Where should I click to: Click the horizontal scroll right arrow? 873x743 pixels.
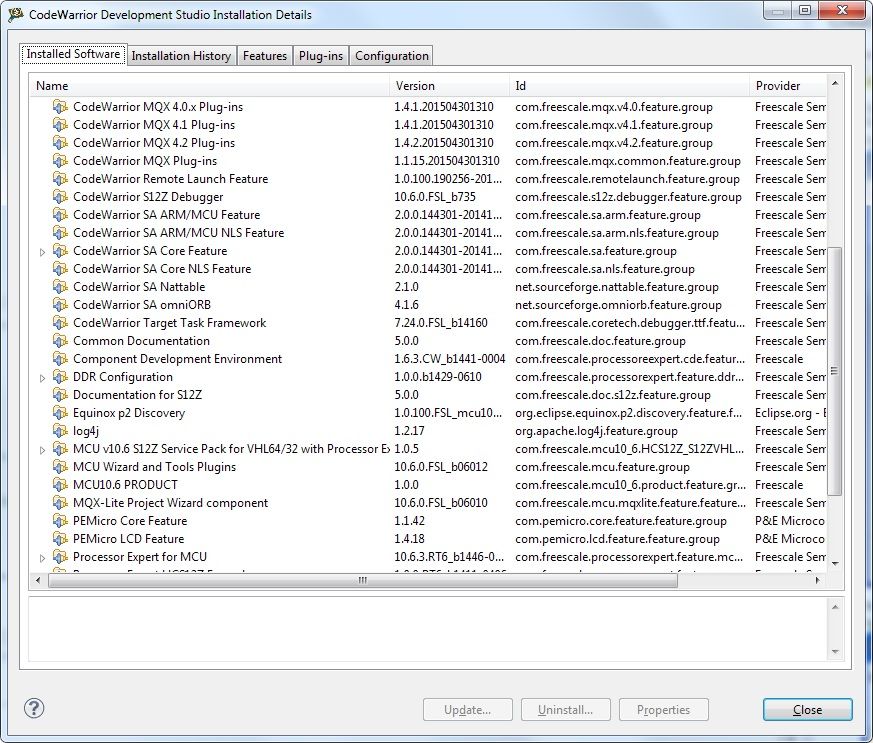point(817,580)
